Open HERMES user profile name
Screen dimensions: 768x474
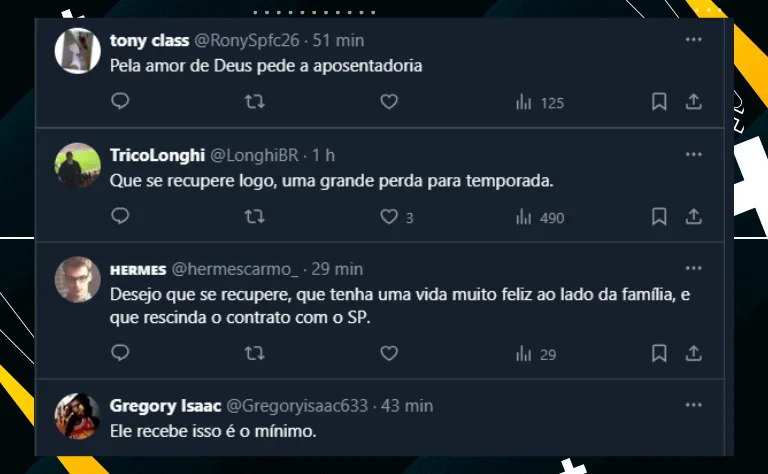coord(137,269)
